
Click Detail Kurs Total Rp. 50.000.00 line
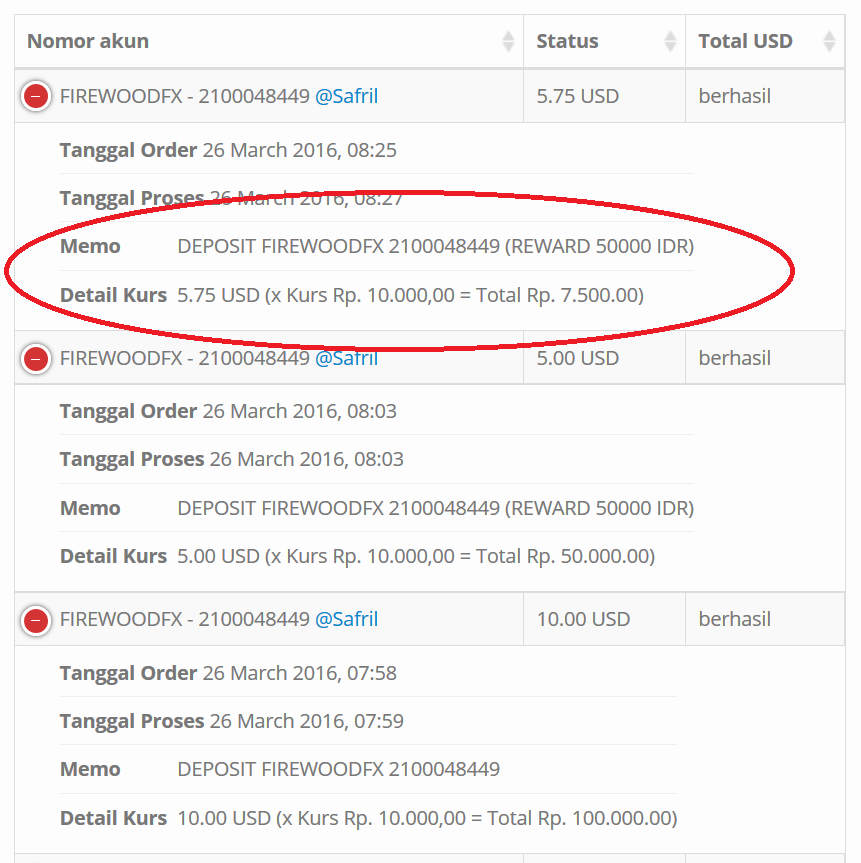(x=357, y=556)
